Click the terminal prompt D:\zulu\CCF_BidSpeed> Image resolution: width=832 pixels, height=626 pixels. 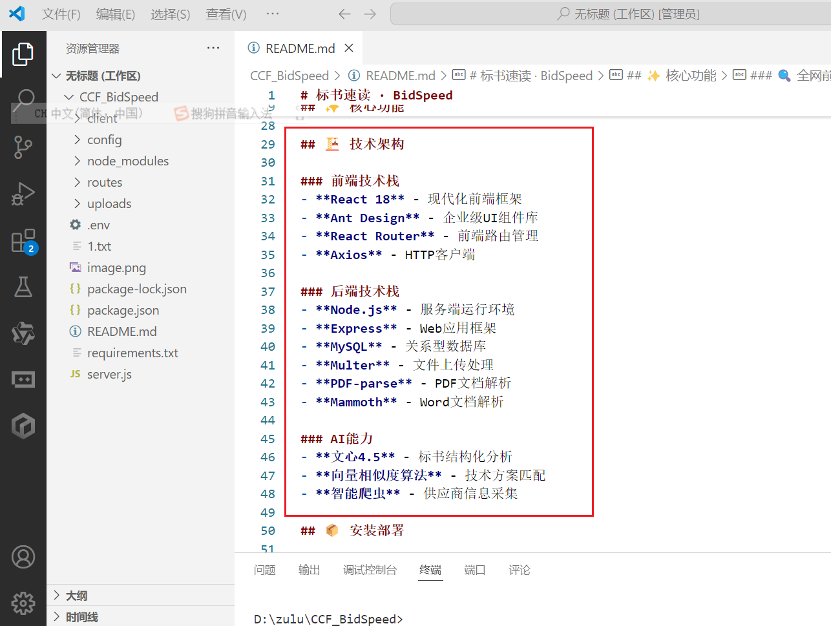tap(328, 619)
